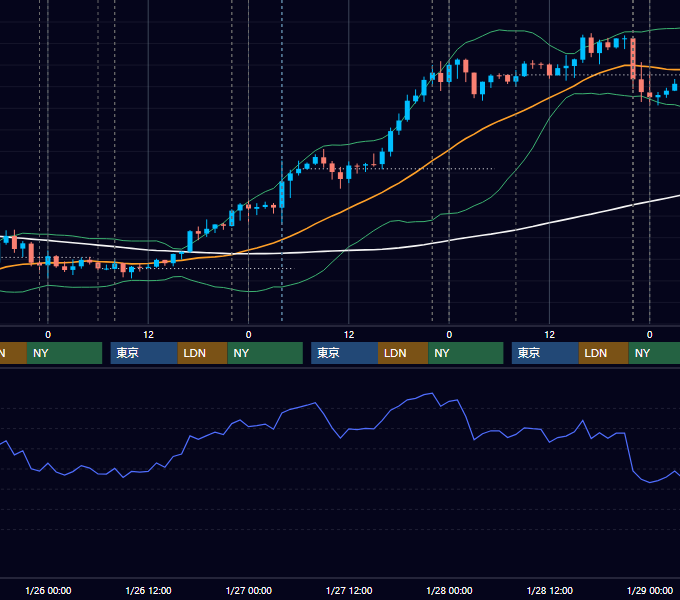Select the 1/27 12:00 date label

click(x=349, y=590)
